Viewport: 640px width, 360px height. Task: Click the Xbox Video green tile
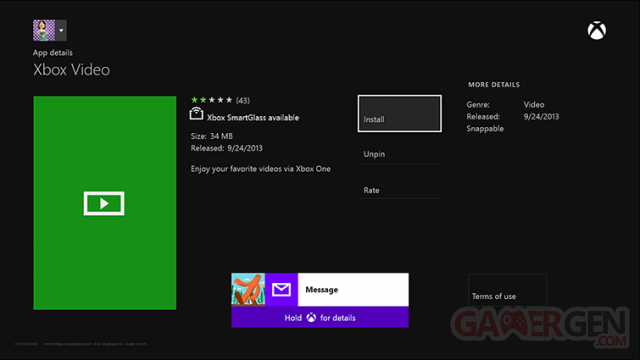(x=105, y=203)
